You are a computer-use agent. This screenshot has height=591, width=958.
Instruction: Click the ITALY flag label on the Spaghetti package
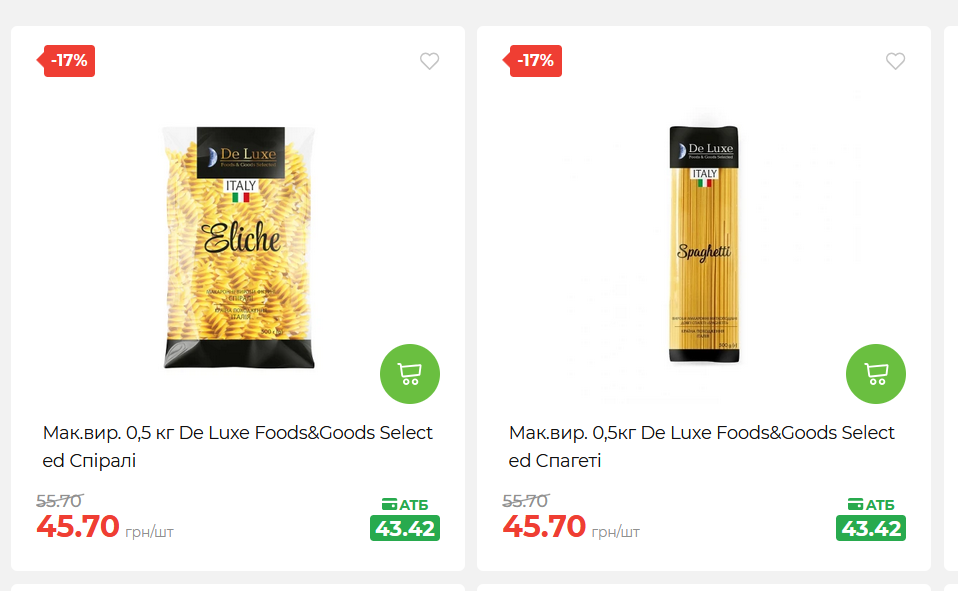pyautogui.click(x=704, y=177)
